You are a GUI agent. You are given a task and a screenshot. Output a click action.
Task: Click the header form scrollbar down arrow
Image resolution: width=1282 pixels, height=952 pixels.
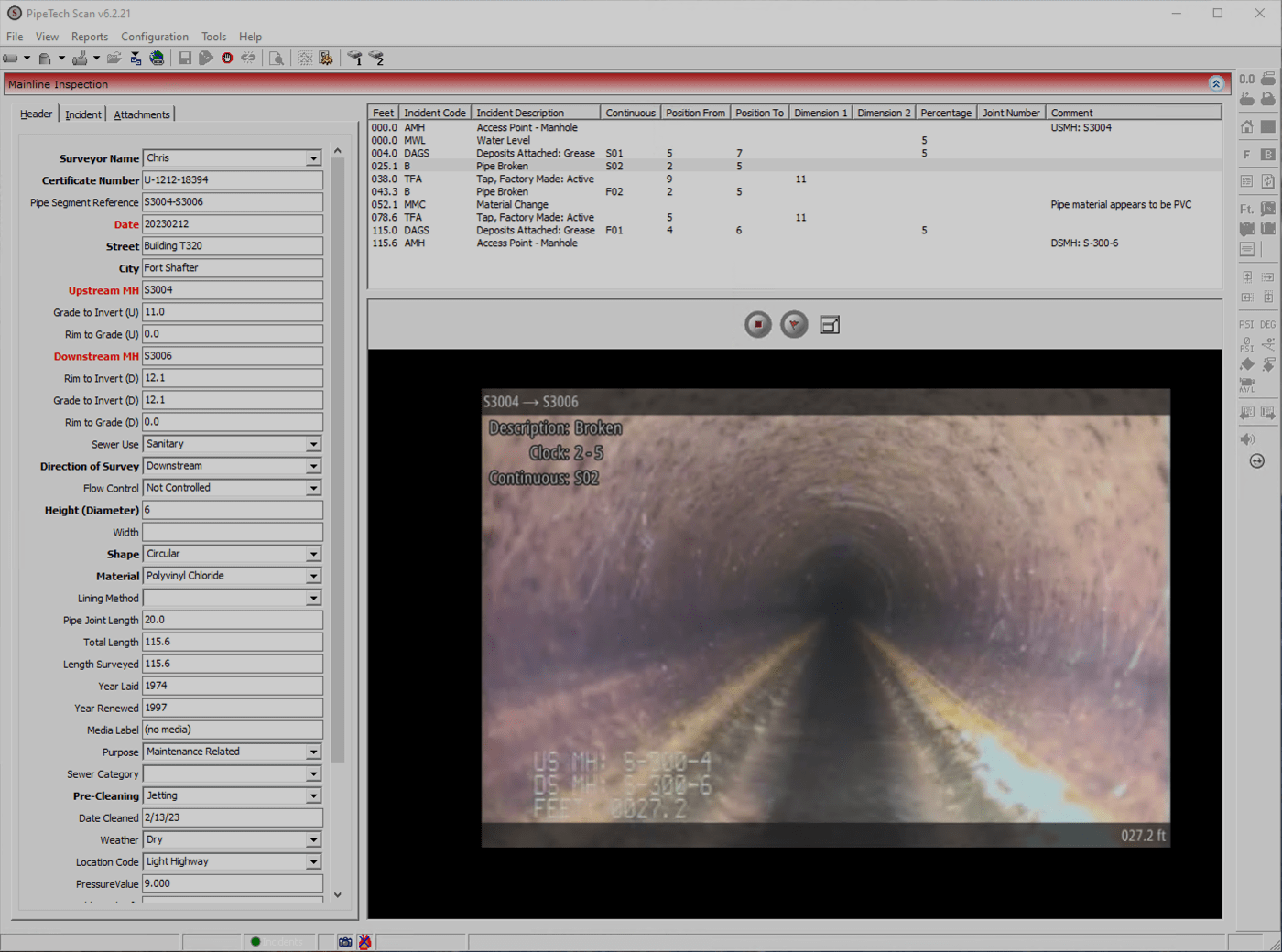[x=338, y=894]
